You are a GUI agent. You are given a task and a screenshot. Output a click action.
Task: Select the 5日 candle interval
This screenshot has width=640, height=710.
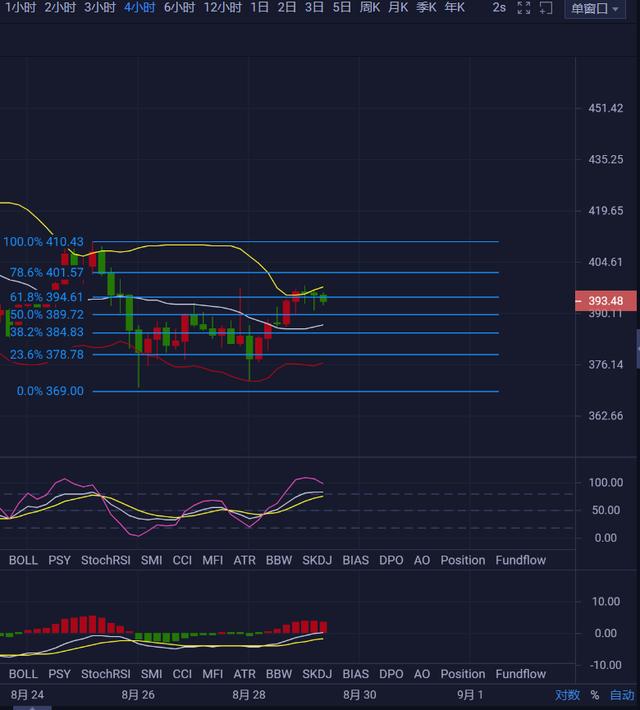342,8
